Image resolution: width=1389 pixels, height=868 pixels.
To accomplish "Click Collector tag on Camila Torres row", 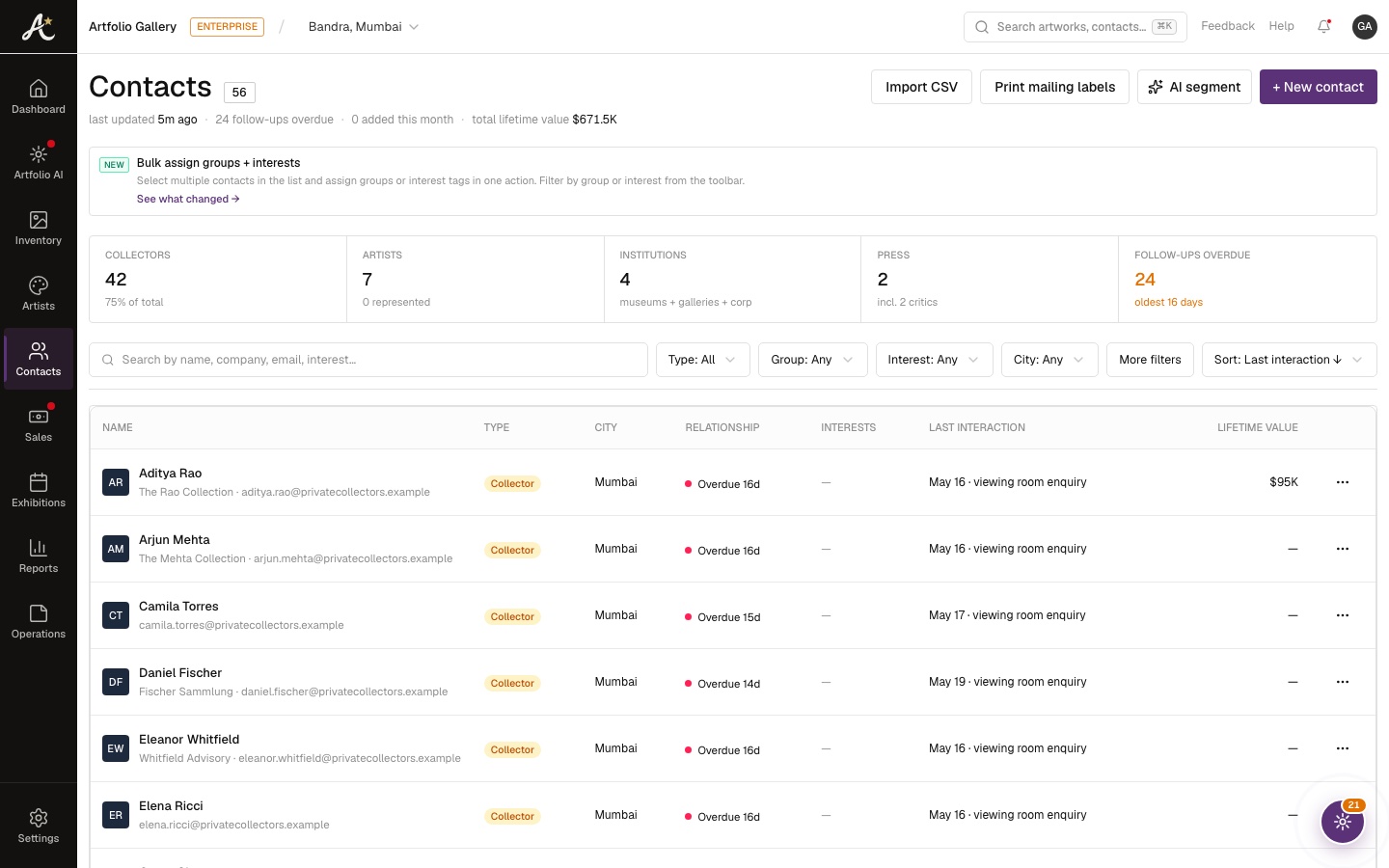I will pos(512,616).
